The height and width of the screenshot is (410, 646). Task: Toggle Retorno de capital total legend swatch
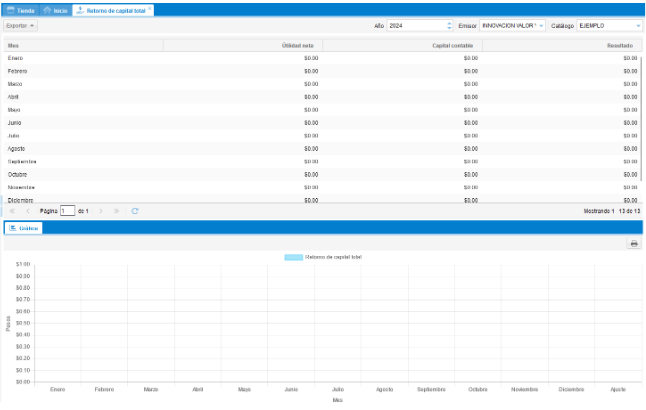(293, 257)
